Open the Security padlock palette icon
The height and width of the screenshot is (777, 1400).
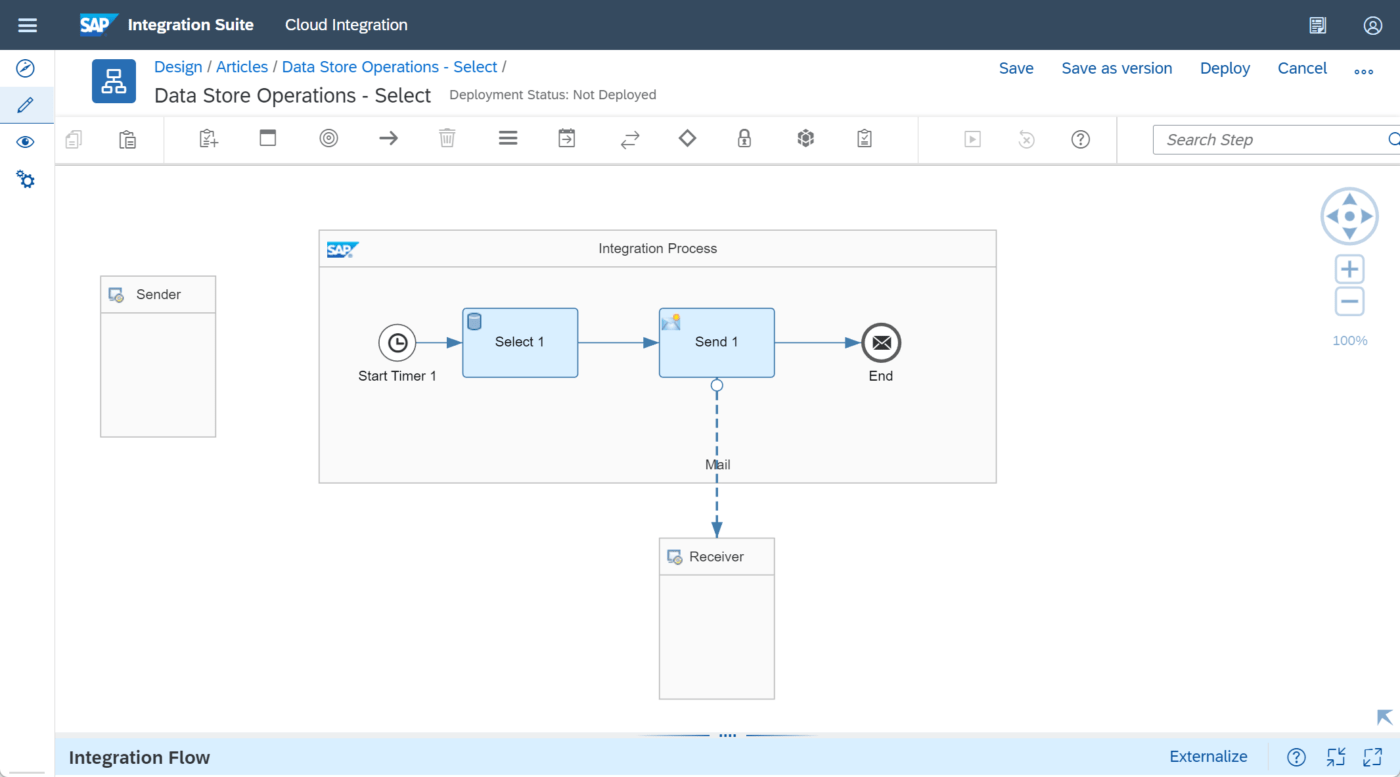tap(745, 138)
